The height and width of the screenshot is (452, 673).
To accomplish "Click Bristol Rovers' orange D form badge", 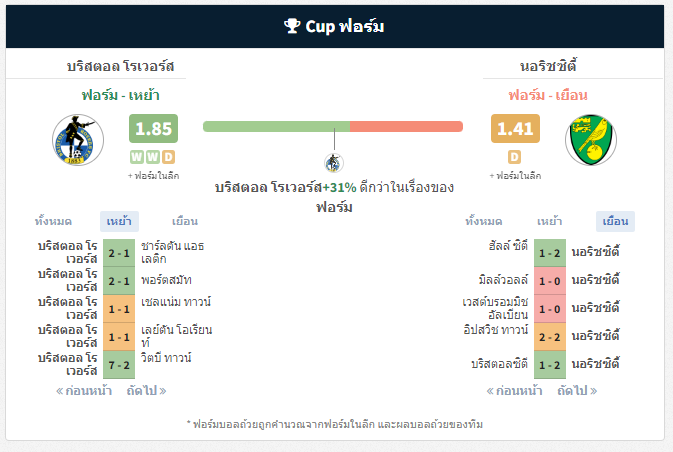I will point(169,157).
